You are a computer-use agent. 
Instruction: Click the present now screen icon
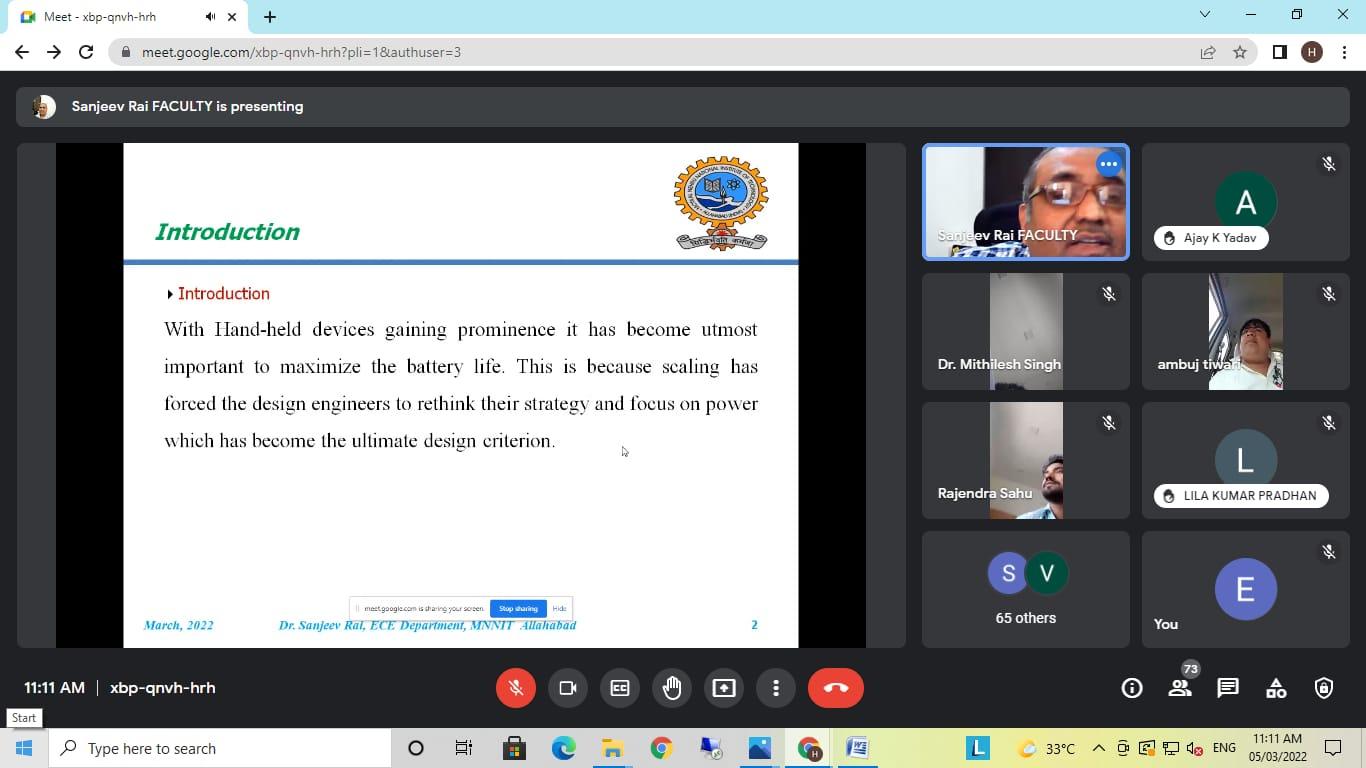pyautogui.click(x=724, y=688)
